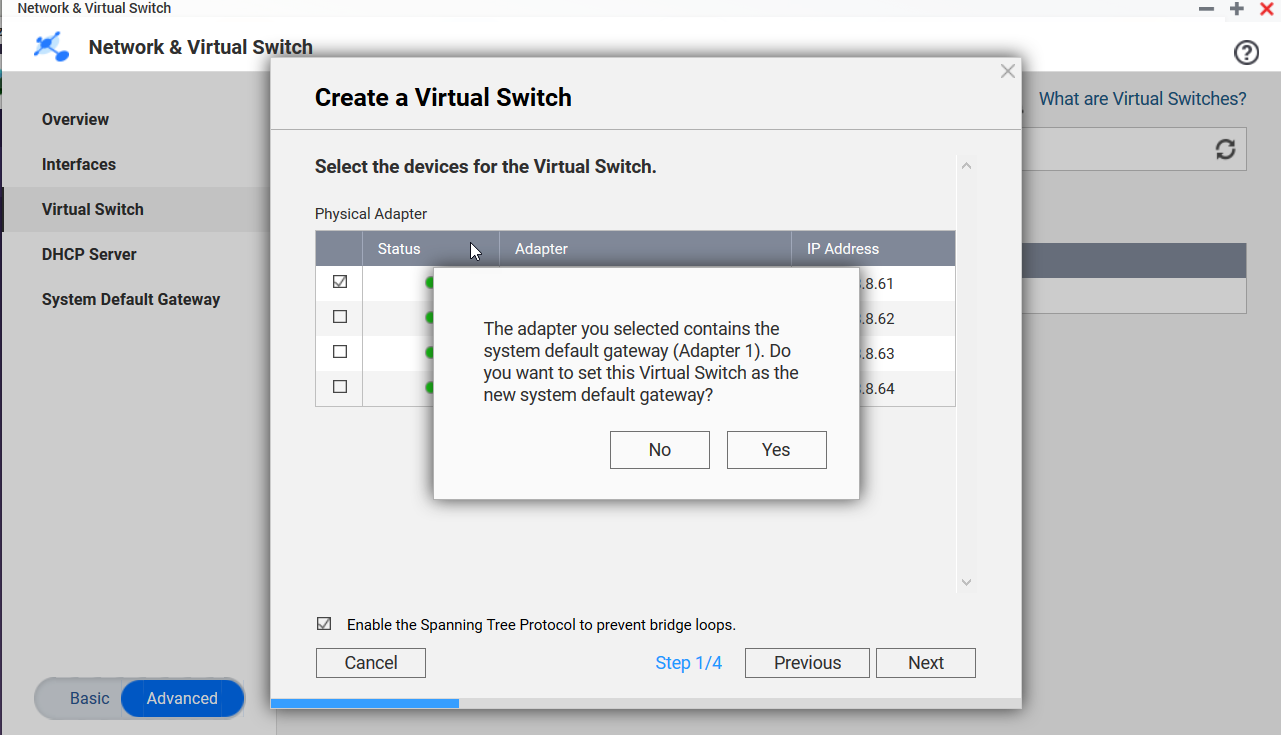Switch view mode to Basic
Screen dimensions: 1281x735
pos(89,698)
